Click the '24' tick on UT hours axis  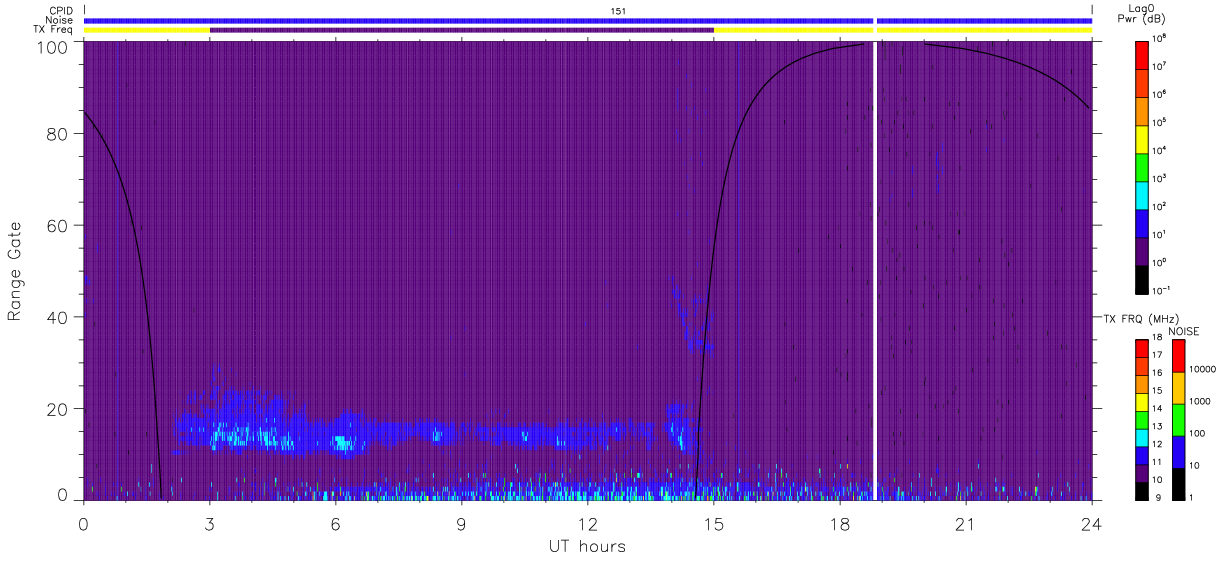click(1092, 523)
